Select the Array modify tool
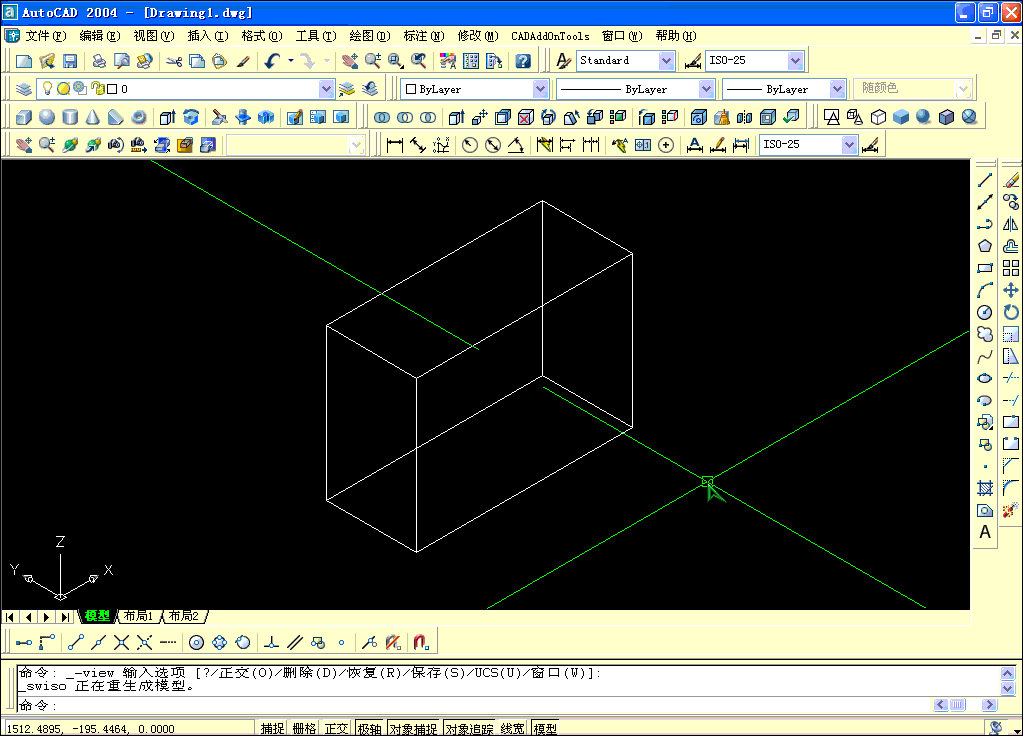This screenshot has width=1023, height=736. pos(1011,268)
